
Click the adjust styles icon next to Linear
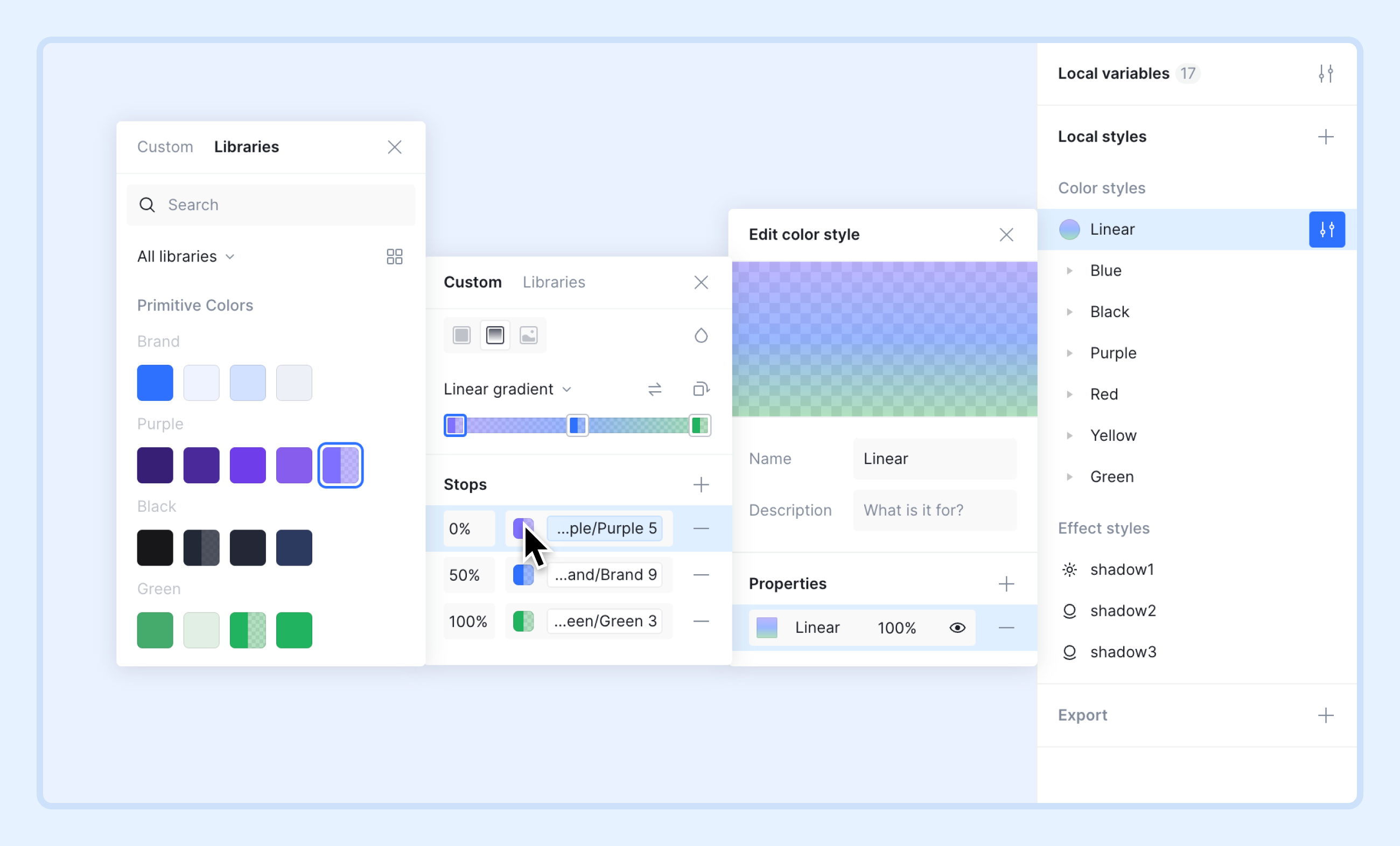coord(1326,229)
